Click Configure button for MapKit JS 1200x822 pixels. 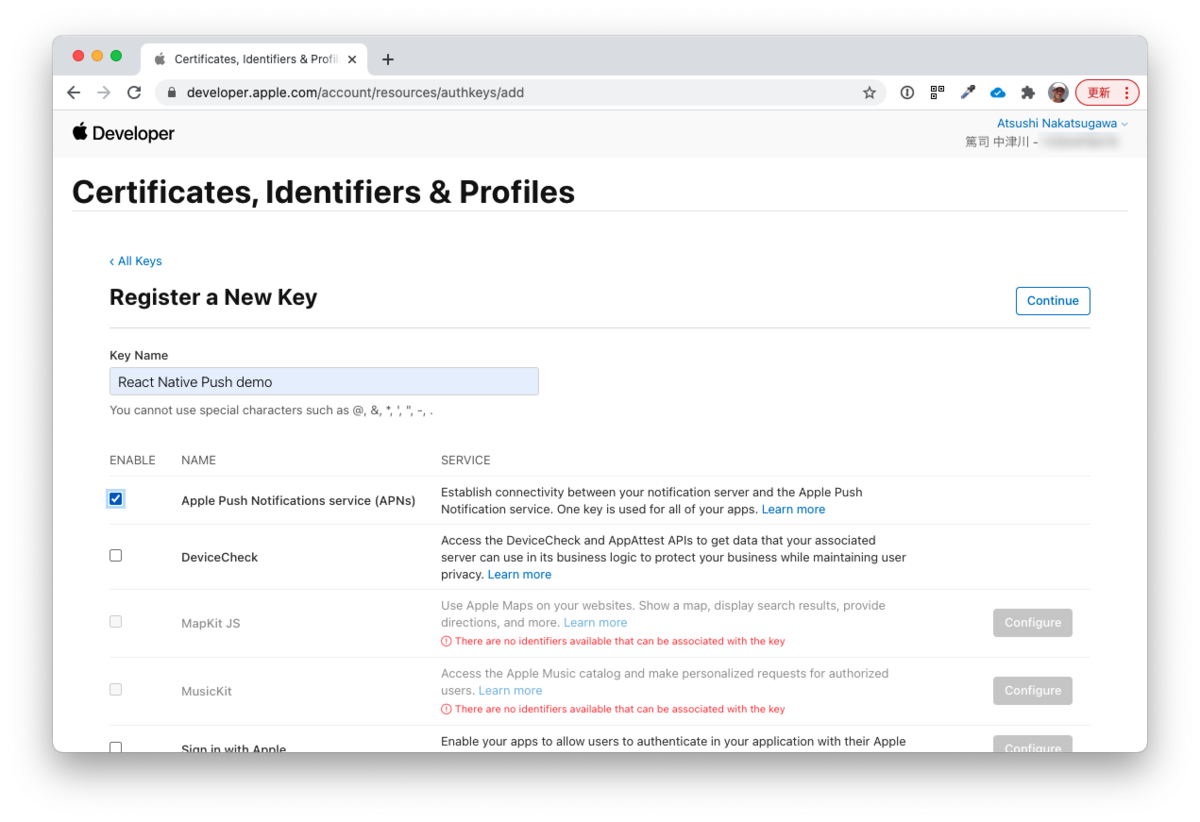[x=1033, y=622]
